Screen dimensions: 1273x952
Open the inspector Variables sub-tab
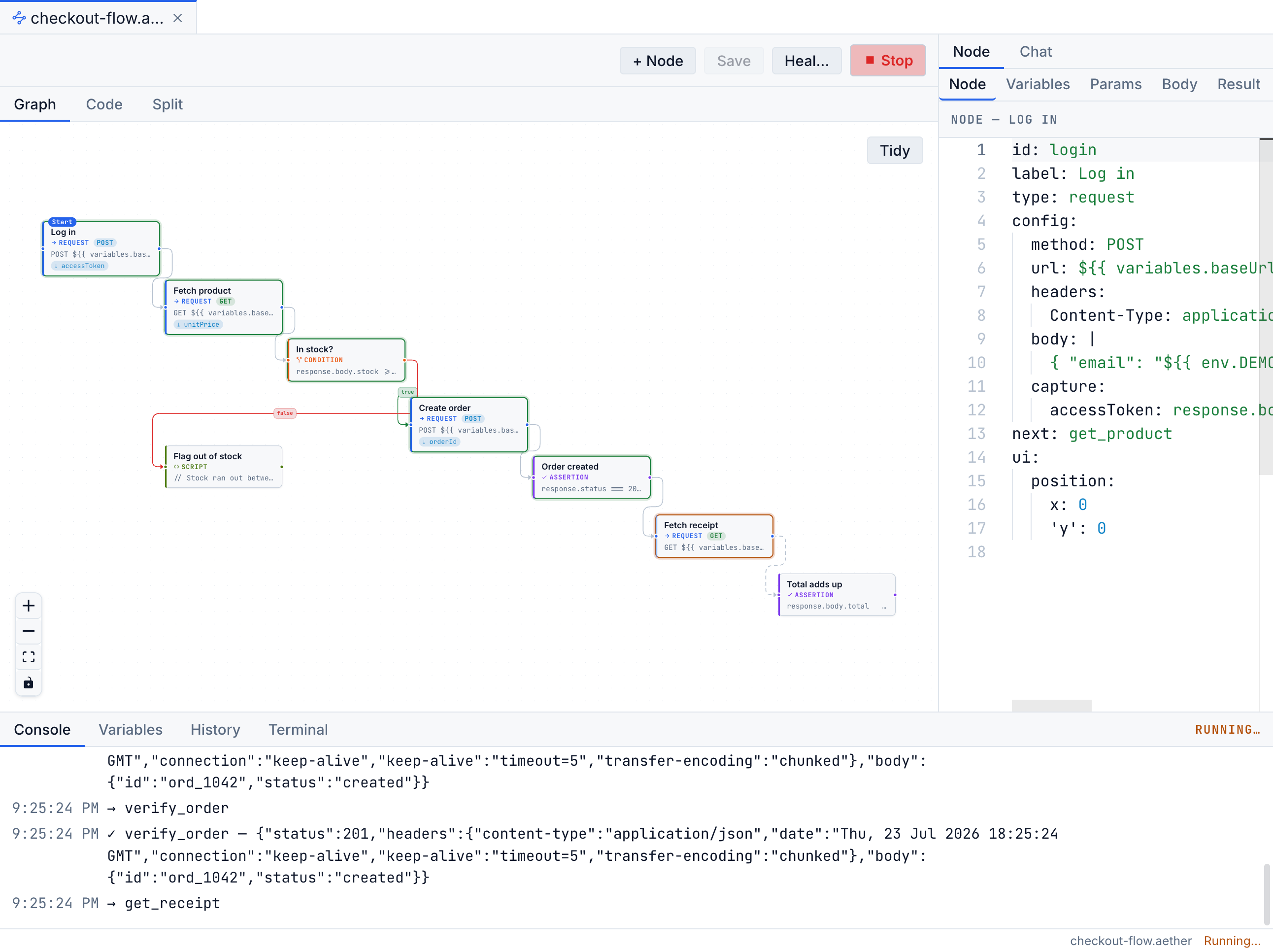(x=1038, y=84)
